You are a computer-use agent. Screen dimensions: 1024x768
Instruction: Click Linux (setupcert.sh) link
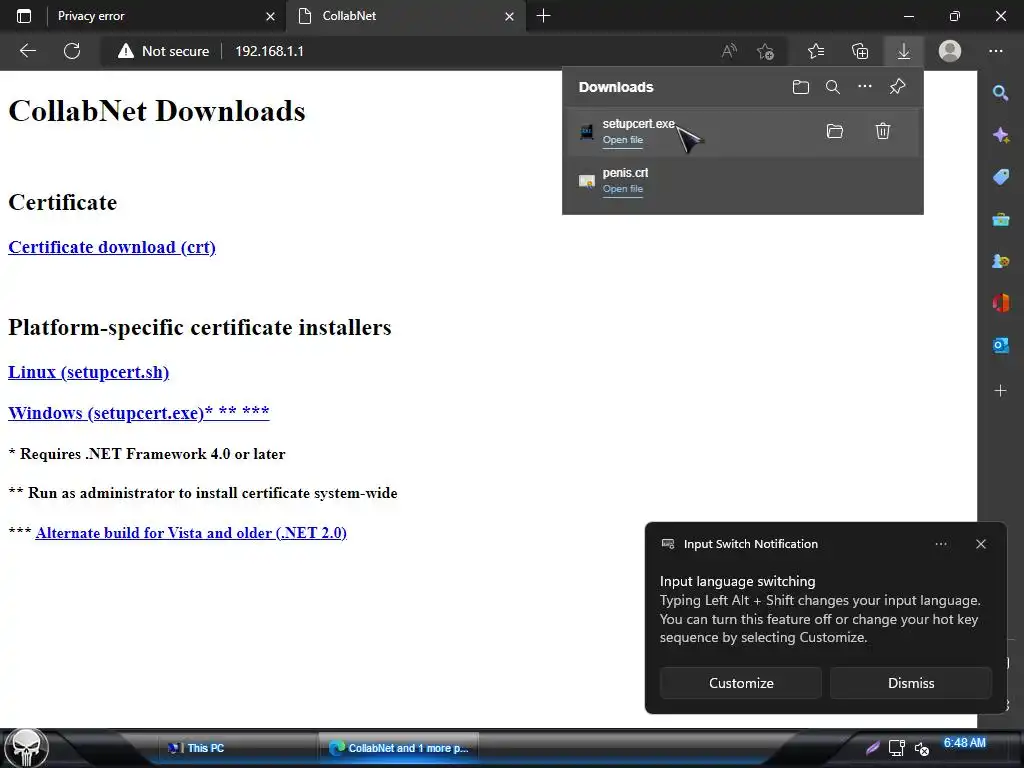point(88,372)
